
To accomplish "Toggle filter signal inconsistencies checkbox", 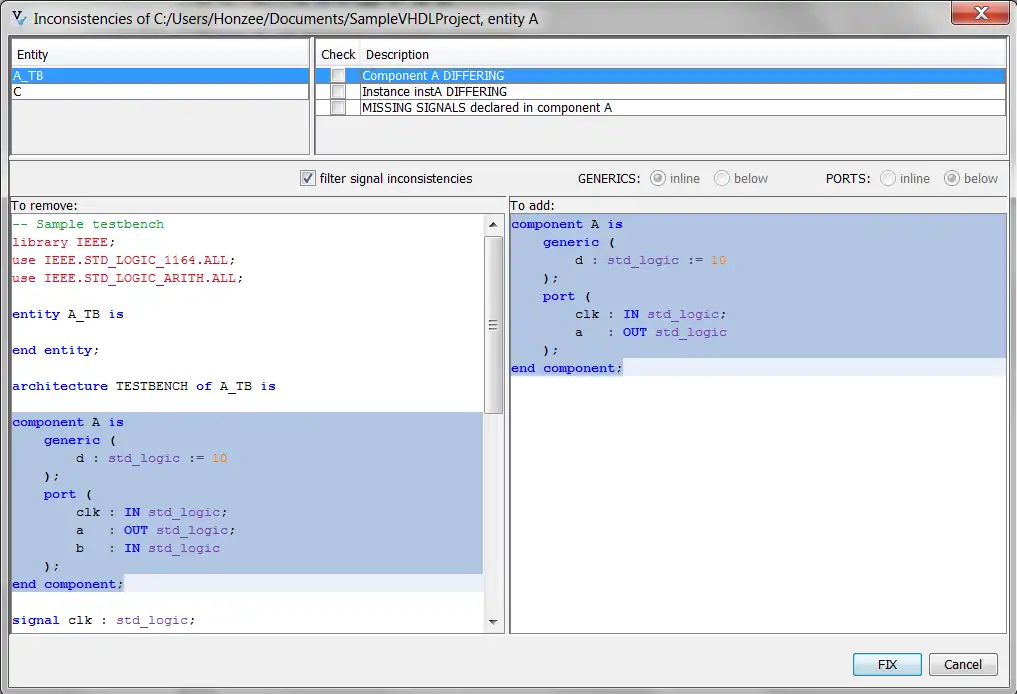I will click(308, 178).
